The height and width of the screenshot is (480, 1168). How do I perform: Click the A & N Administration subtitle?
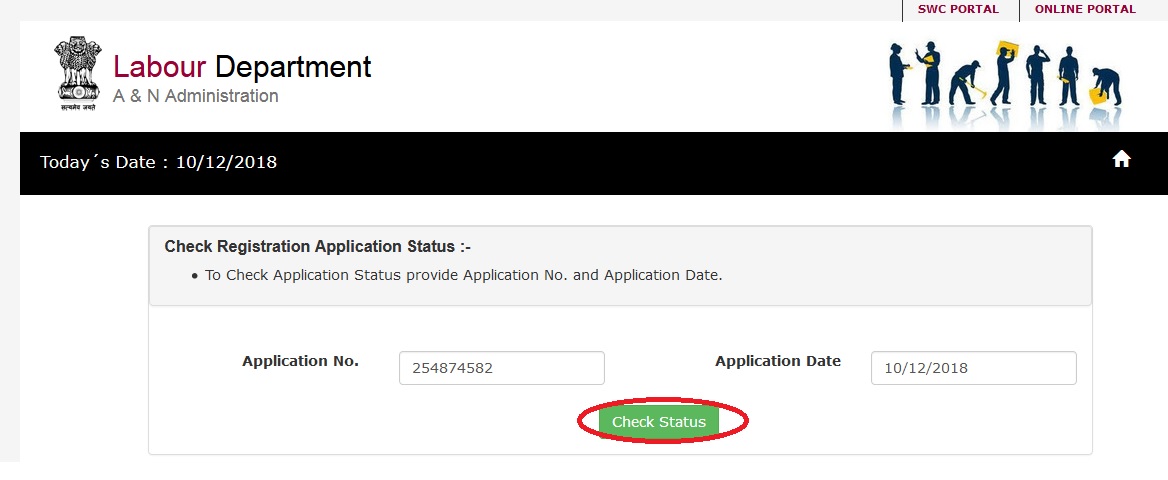pyautogui.click(x=196, y=96)
